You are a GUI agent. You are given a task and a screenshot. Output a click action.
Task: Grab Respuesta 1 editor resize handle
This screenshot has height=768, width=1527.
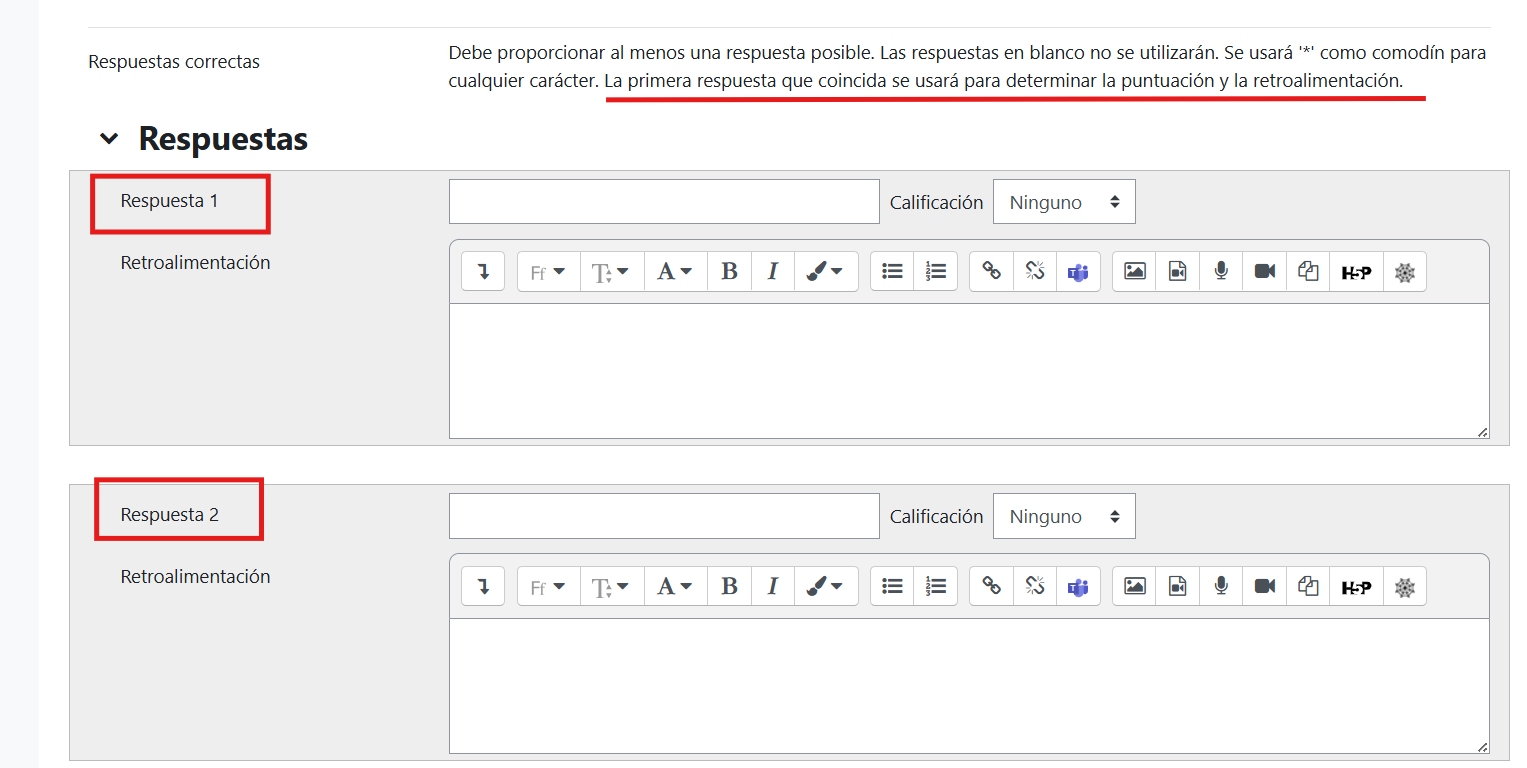click(x=1482, y=432)
